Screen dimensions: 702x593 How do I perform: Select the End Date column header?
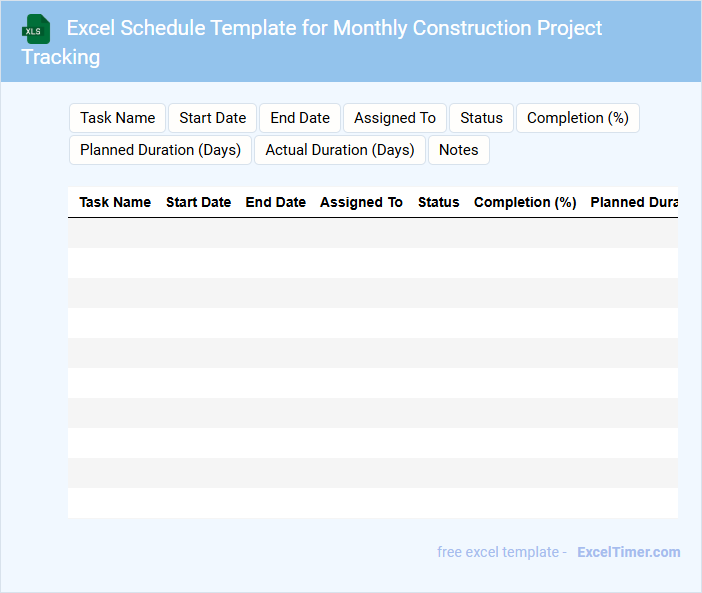[275, 202]
